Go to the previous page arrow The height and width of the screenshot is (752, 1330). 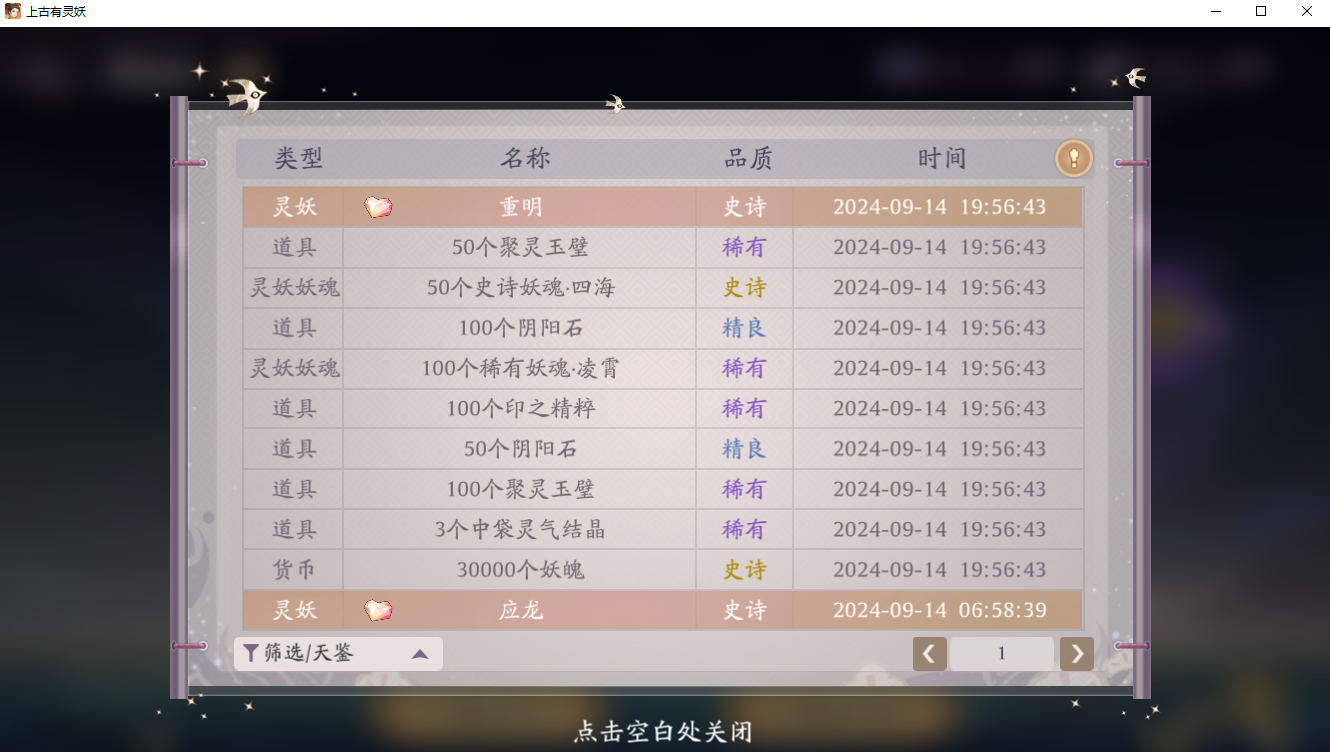(x=930, y=654)
